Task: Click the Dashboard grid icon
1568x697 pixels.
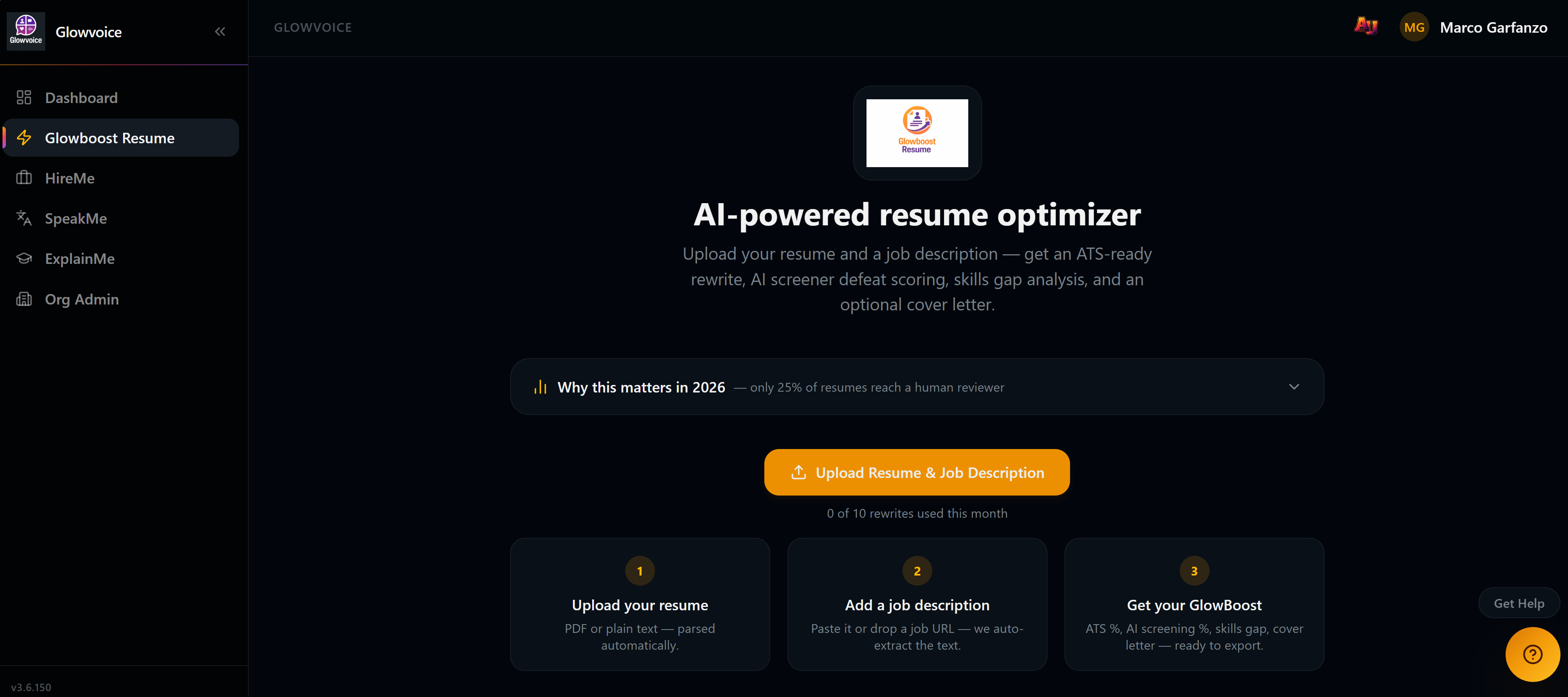Action: pos(24,98)
